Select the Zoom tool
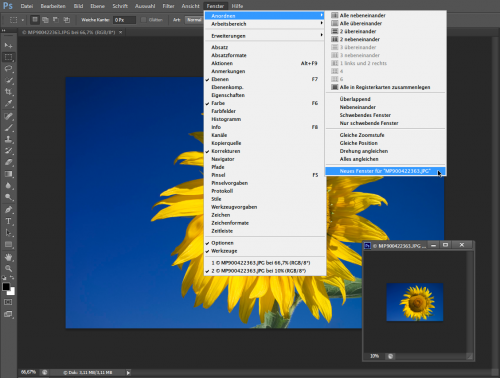This screenshot has height=378, width=500. (8, 268)
